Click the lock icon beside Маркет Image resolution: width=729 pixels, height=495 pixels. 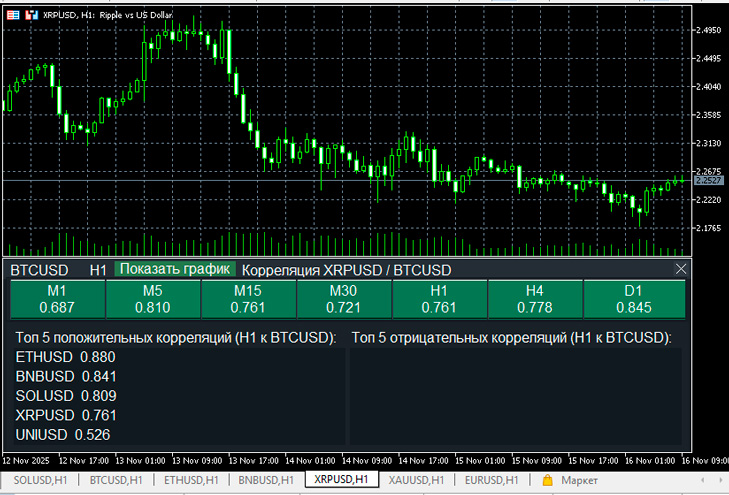coord(547,481)
